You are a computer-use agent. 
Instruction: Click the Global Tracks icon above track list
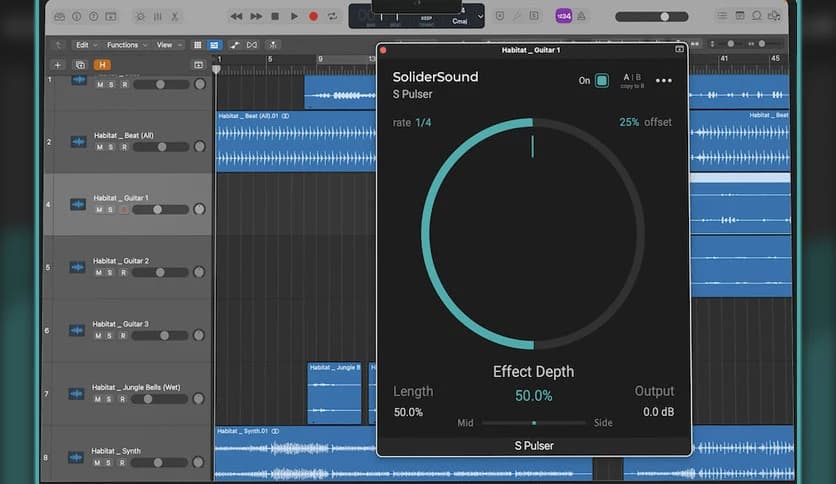coord(198,65)
